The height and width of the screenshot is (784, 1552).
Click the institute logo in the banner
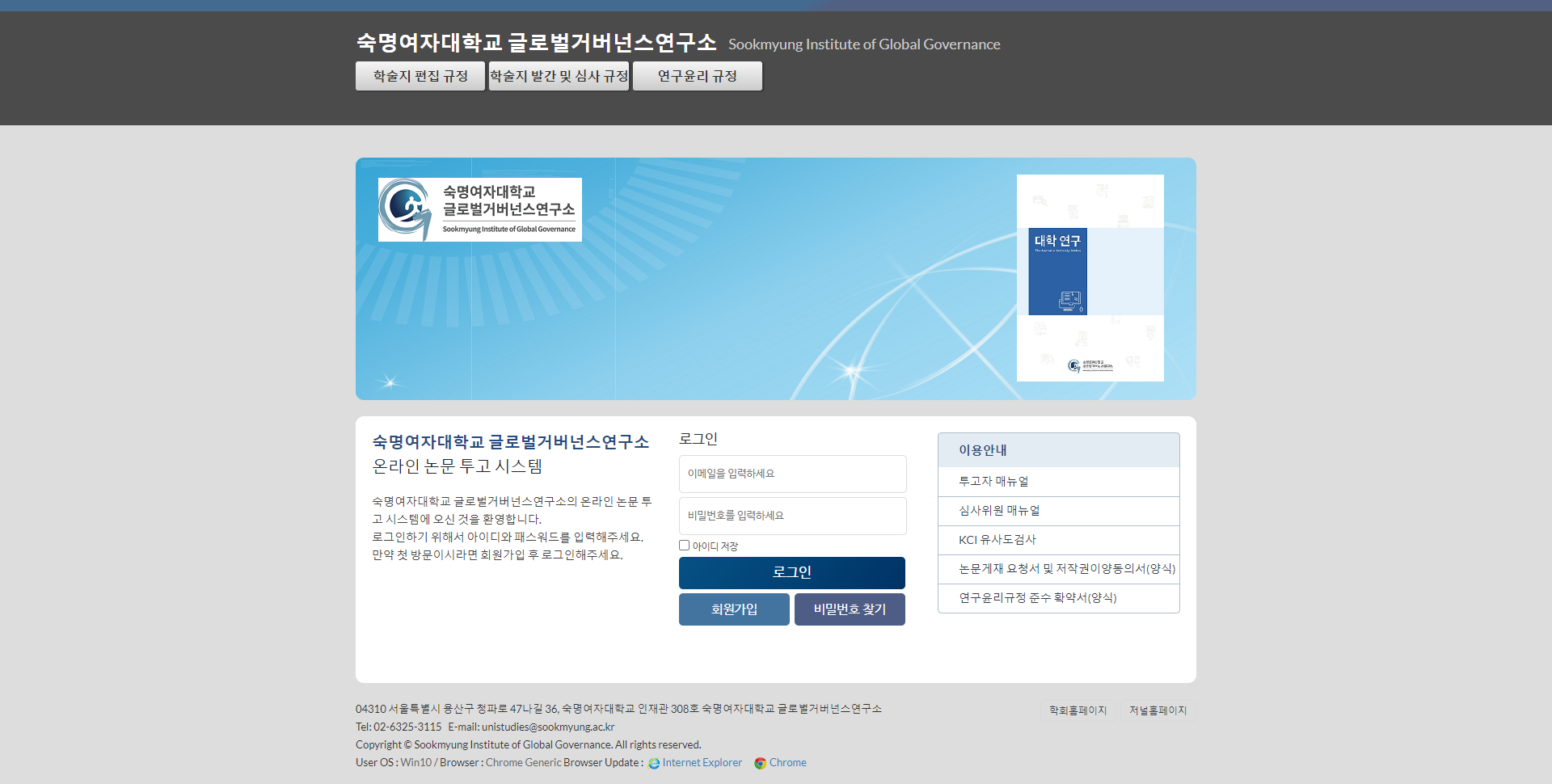pyautogui.click(x=480, y=210)
